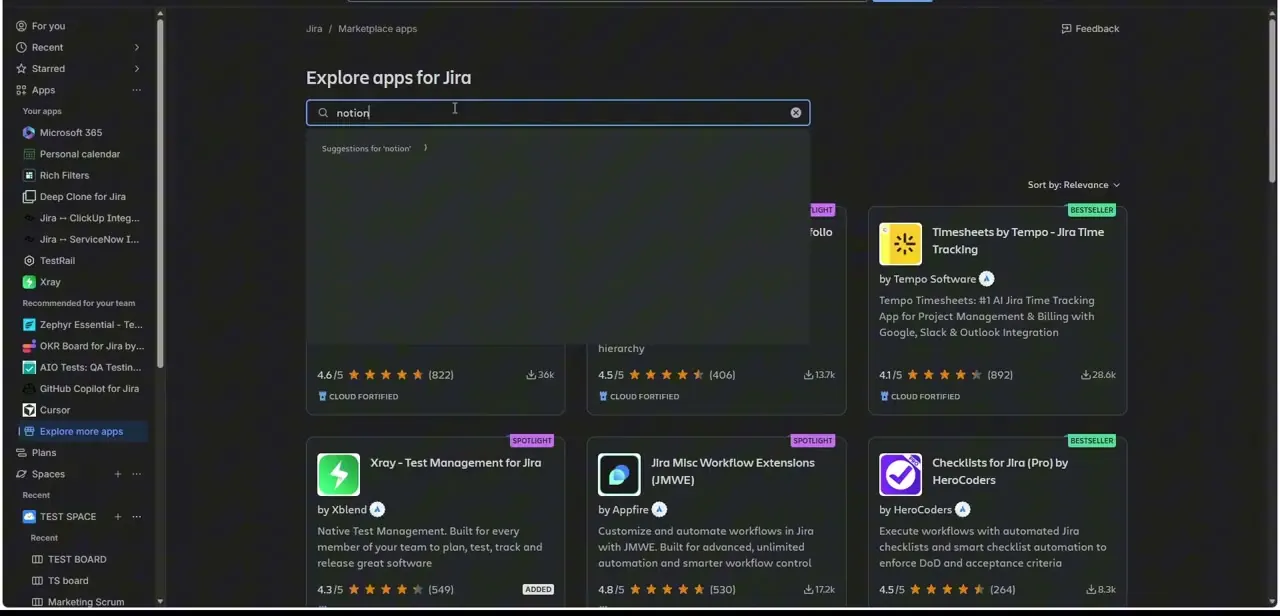
Task: Open the Apps grid icon
Action: (21, 90)
